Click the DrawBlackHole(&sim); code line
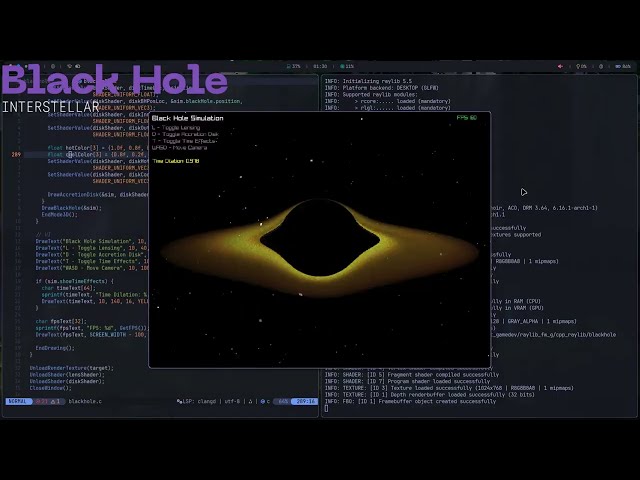The image size is (640, 480). (x=71, y=208)
